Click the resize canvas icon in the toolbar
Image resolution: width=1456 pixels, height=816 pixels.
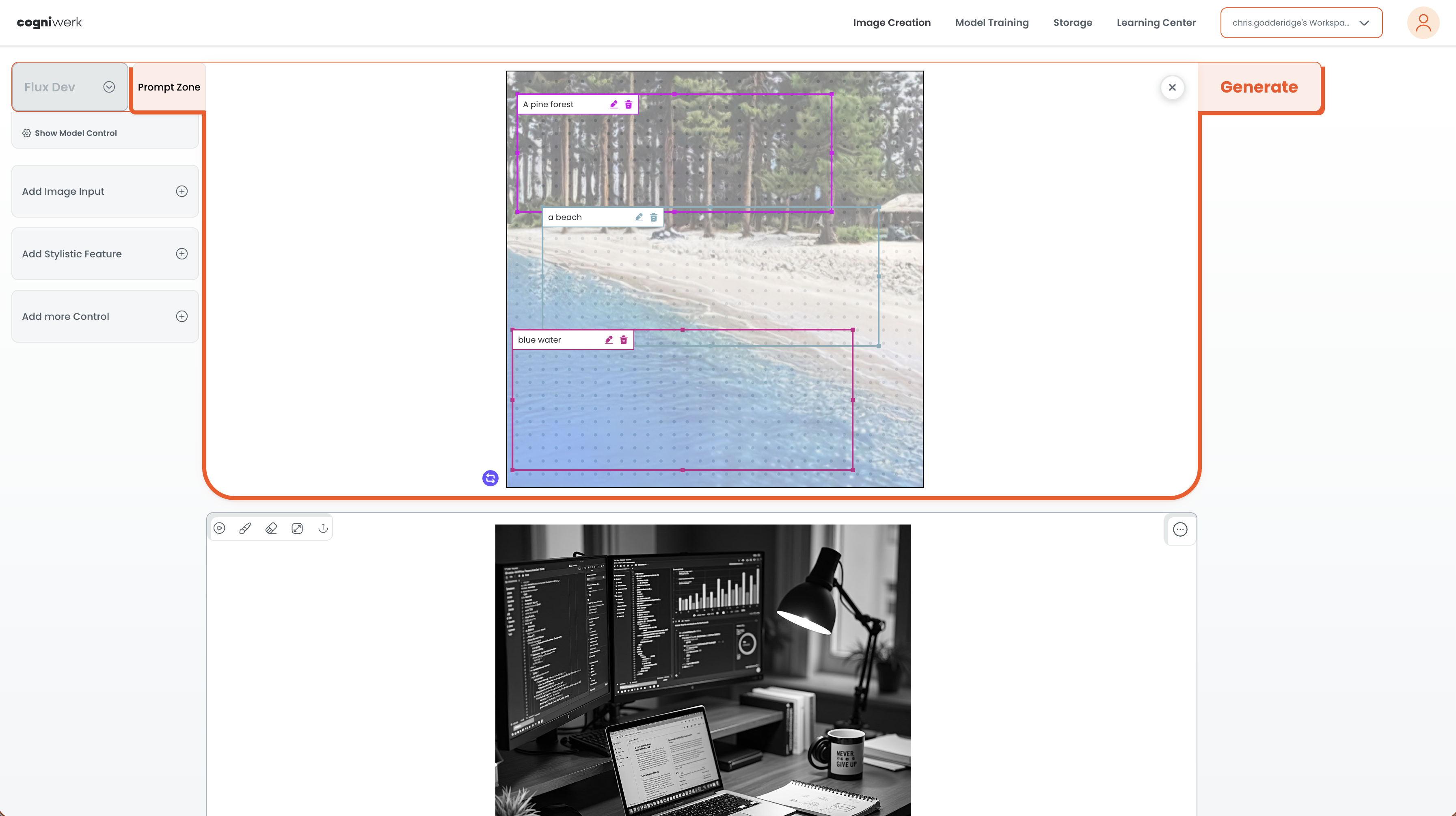297,528
